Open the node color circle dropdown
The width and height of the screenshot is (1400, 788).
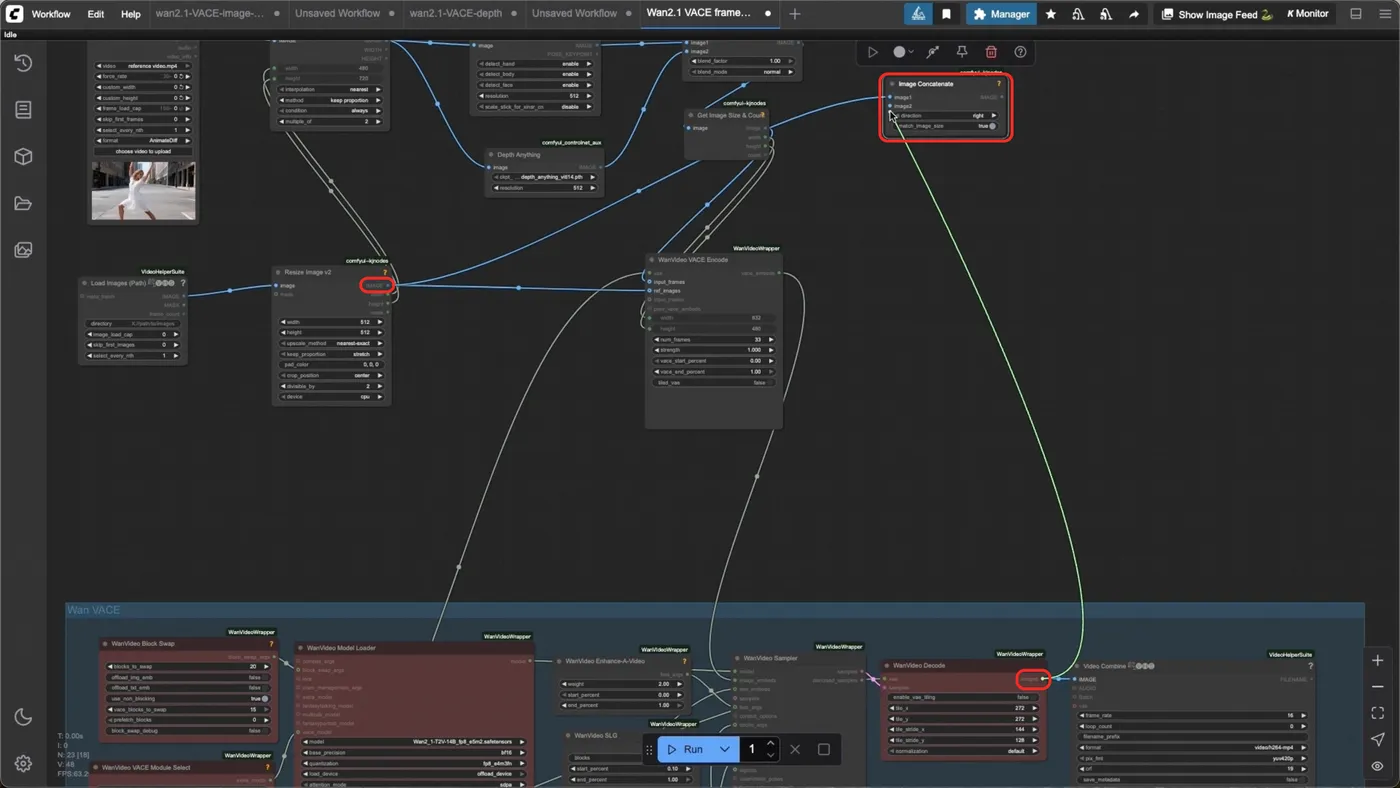click(x=903, y=52)
